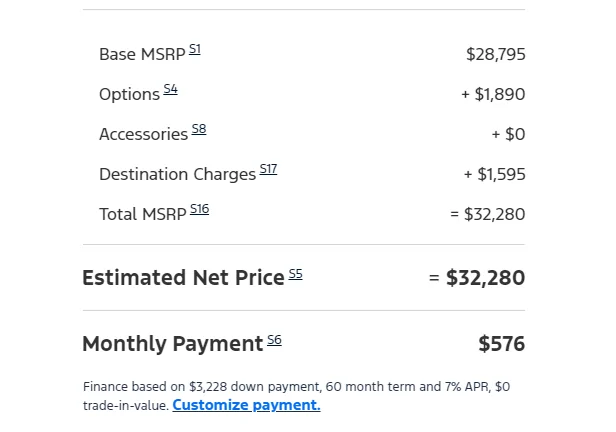
Task: Open footnote S5 next to Estimated Net Price
Action: click(x=296, y=274)
